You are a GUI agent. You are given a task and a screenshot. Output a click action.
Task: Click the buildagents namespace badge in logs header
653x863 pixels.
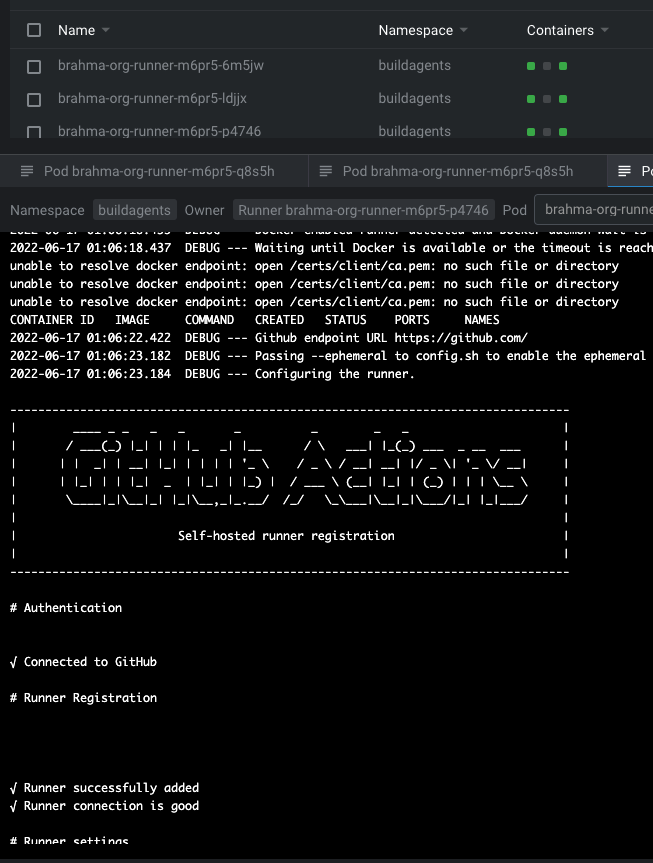coord(134,210)
